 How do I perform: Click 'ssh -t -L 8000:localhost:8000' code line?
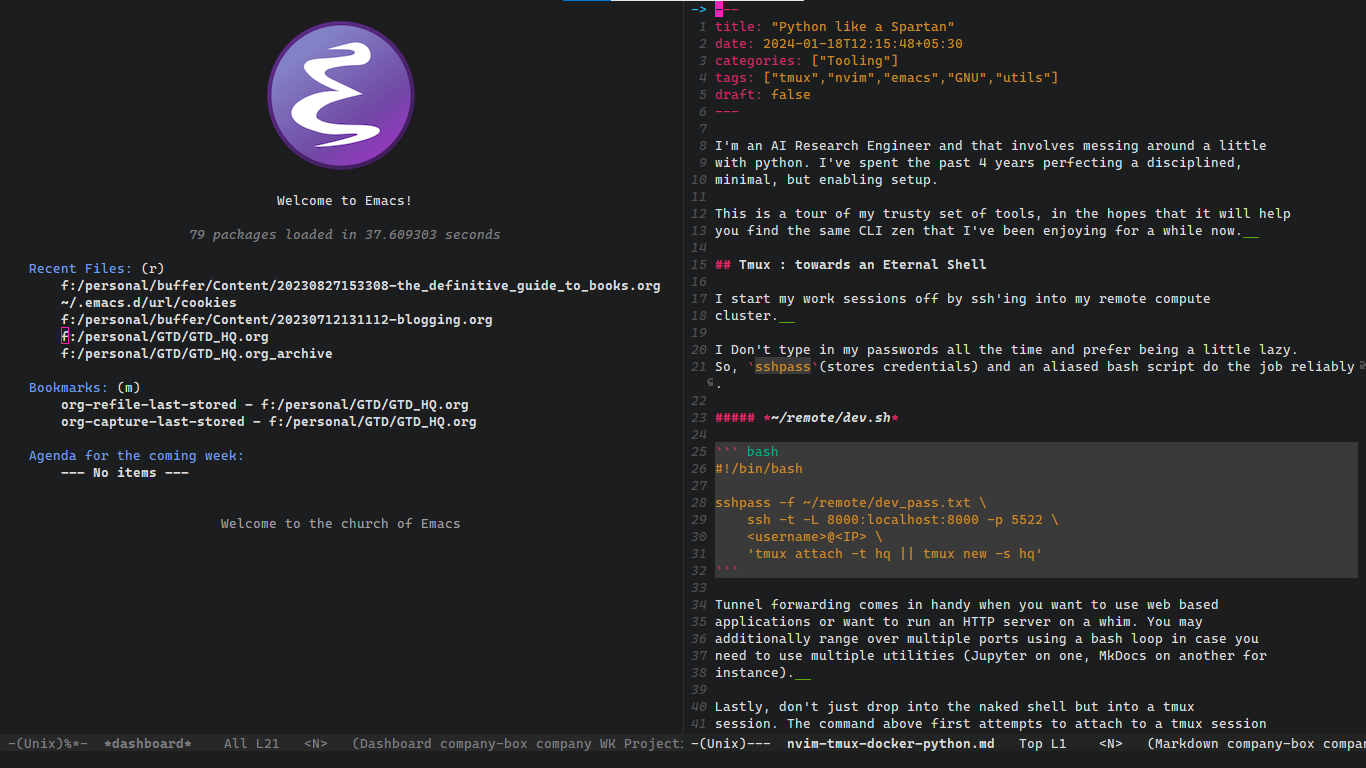coord(903,519)
